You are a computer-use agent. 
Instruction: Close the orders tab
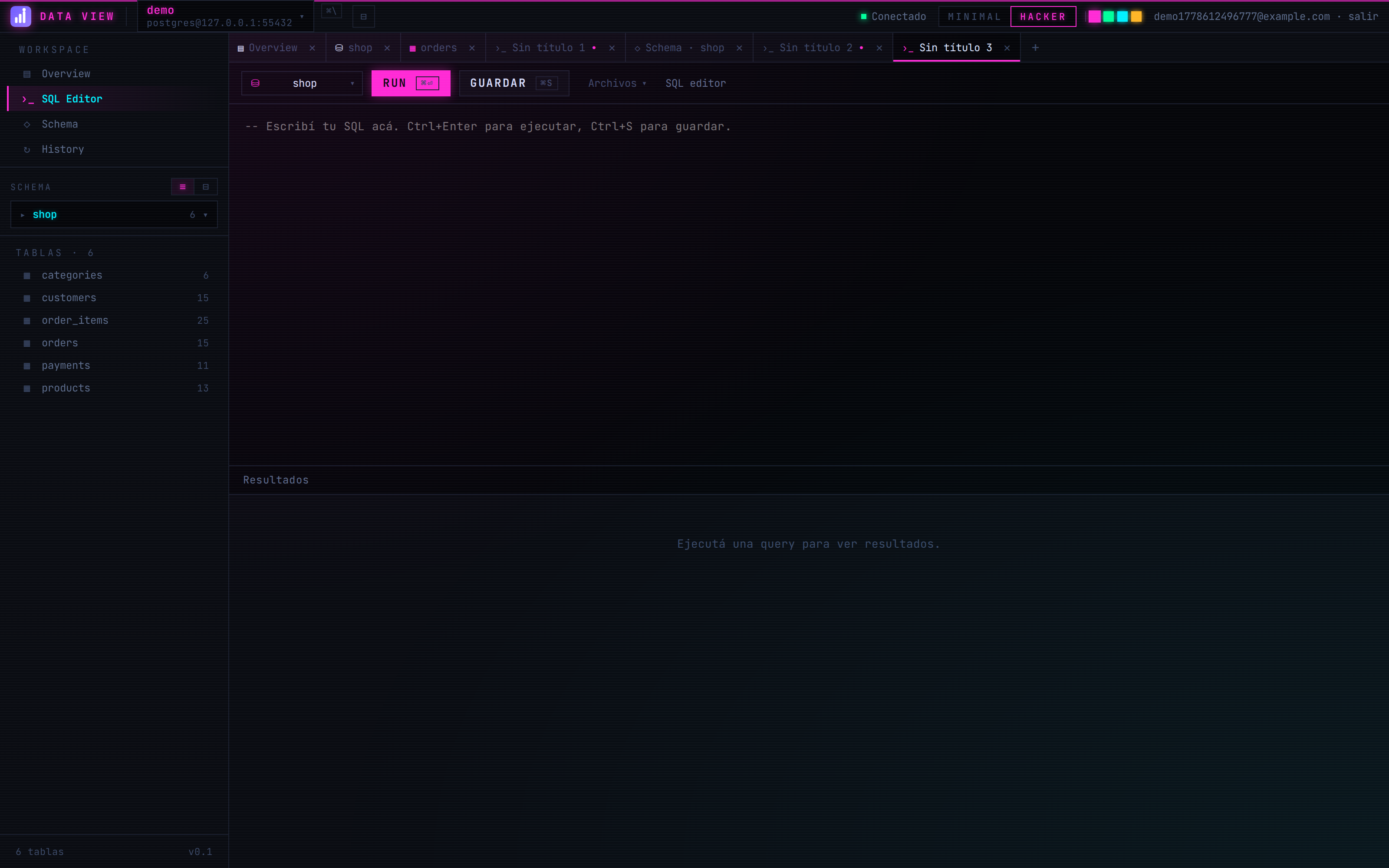472,48
